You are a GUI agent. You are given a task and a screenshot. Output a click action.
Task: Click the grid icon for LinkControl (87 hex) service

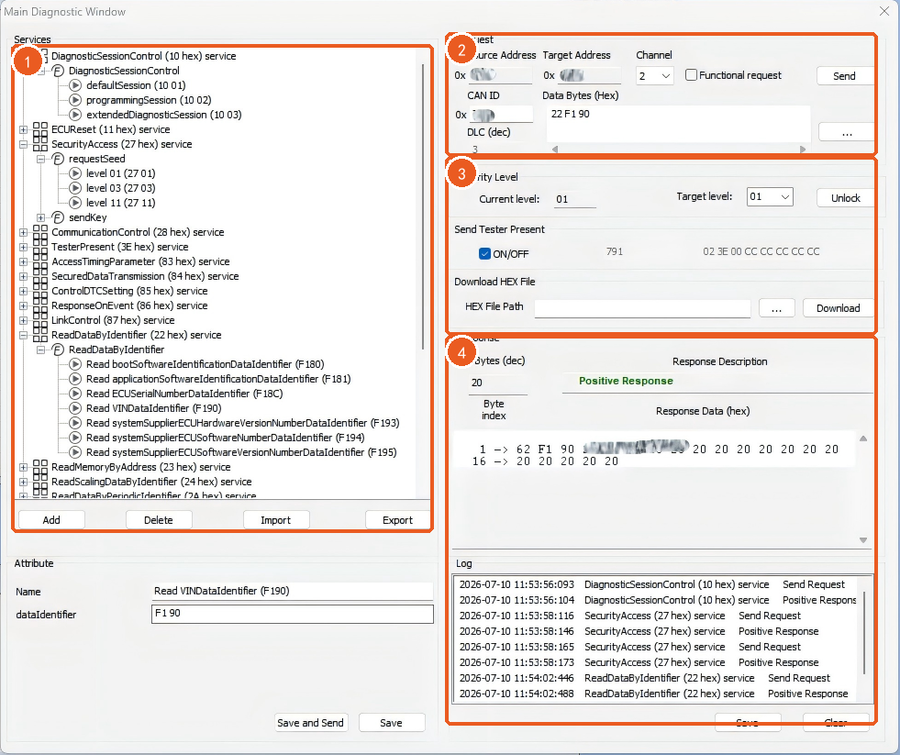[x=40, y=320]
